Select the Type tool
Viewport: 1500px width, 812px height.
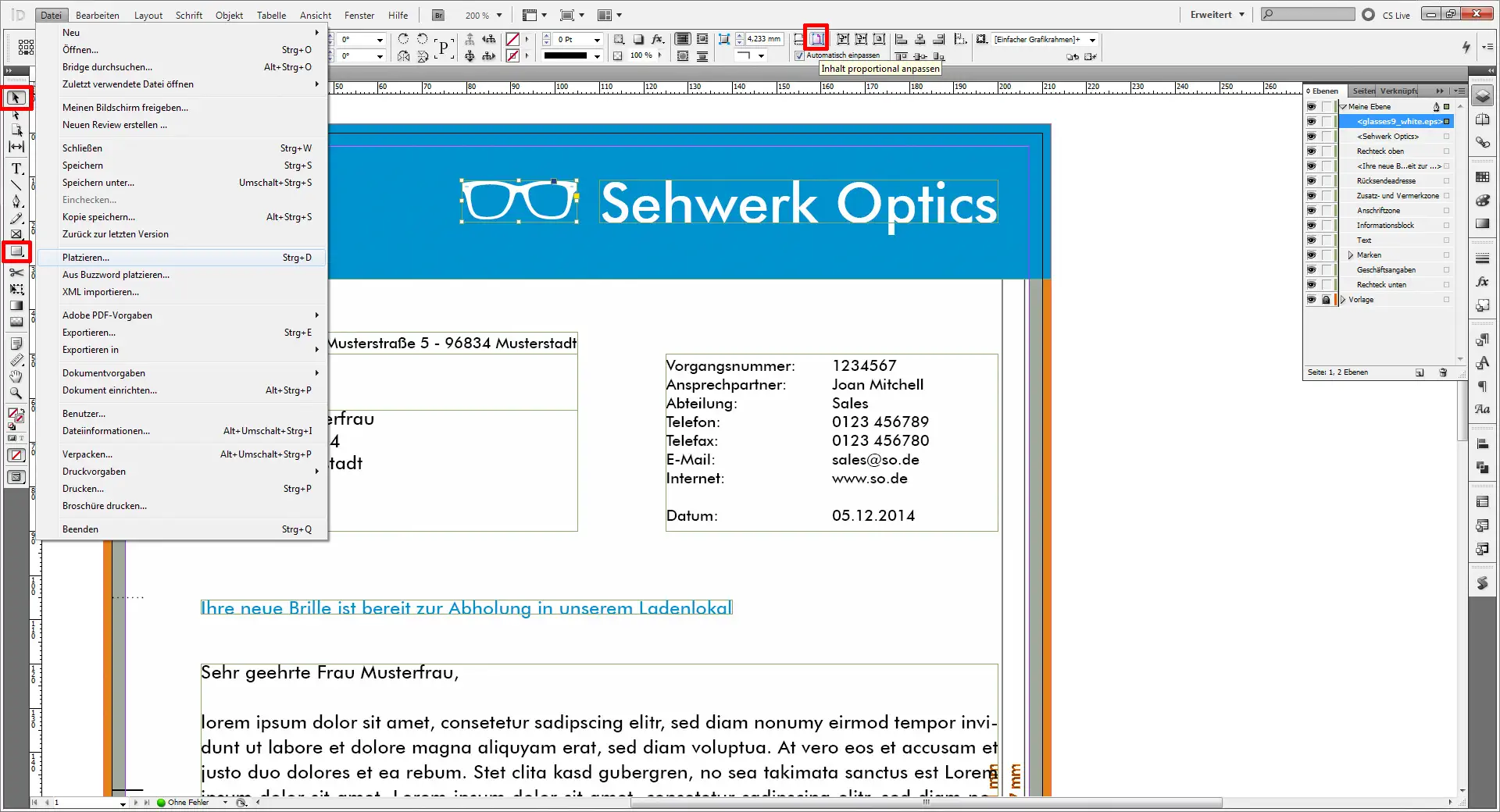tap(16, 169)
